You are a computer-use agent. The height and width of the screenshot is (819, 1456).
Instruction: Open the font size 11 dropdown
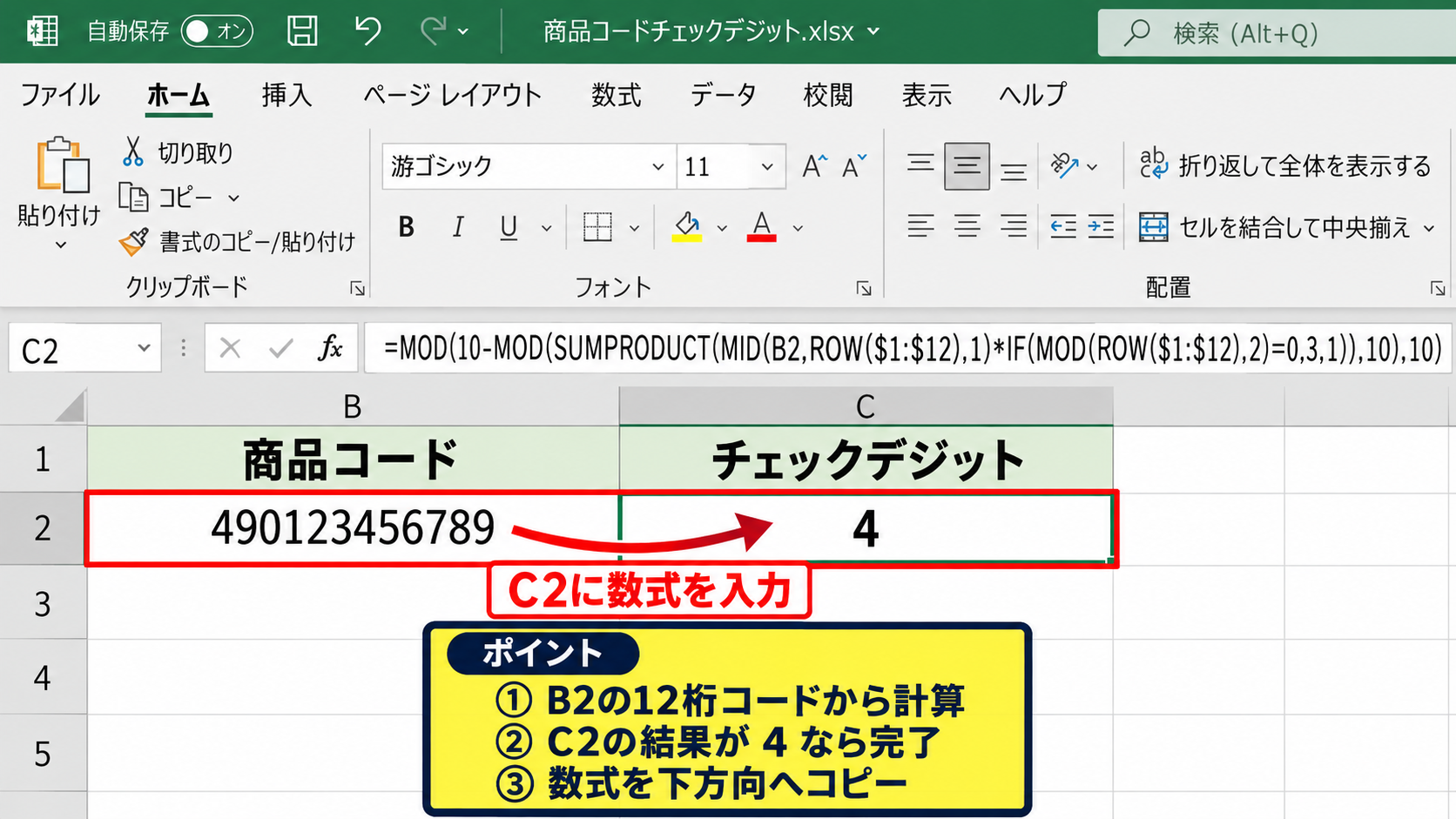tap(766, 166)
